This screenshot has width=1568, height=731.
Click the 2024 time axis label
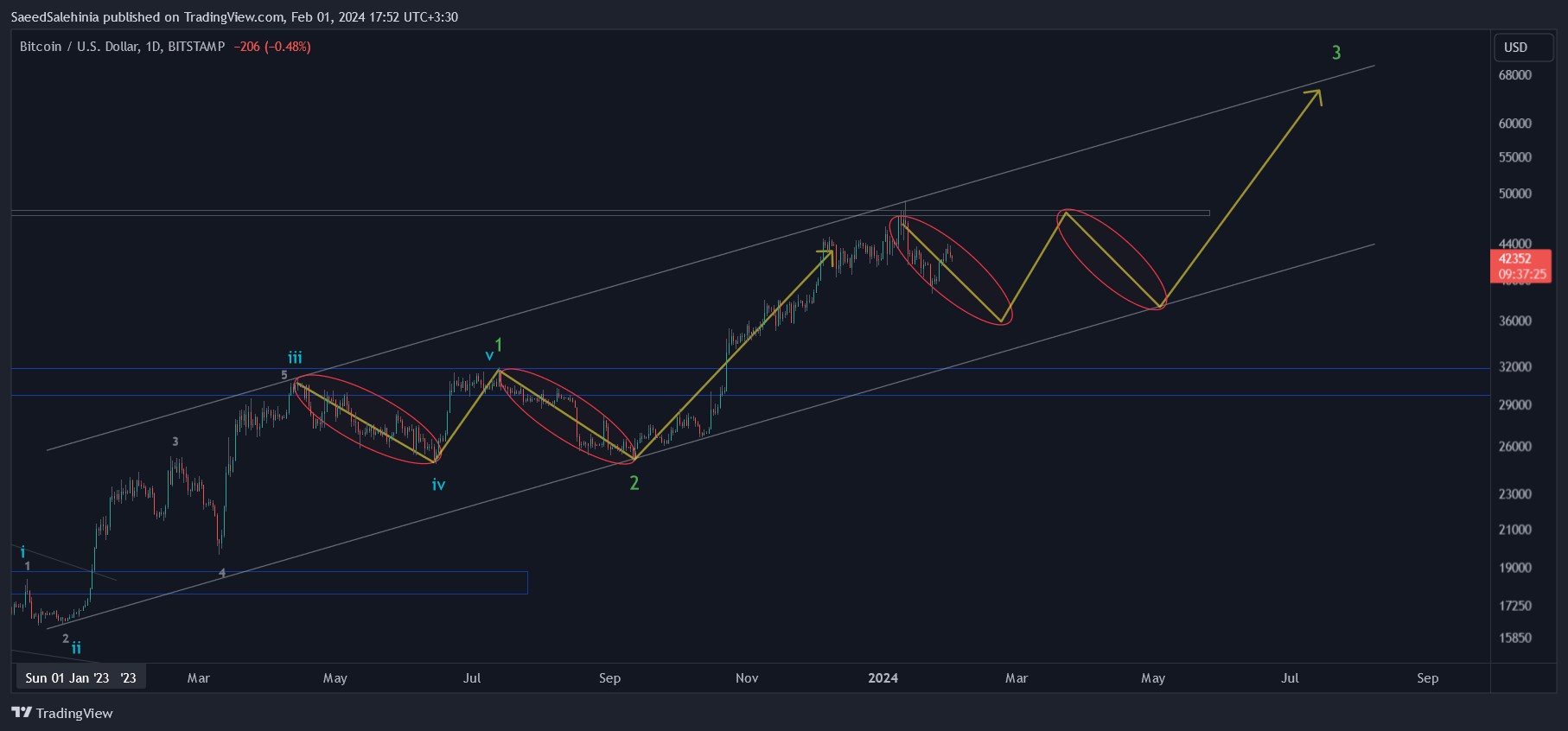(x=883, y=678)
